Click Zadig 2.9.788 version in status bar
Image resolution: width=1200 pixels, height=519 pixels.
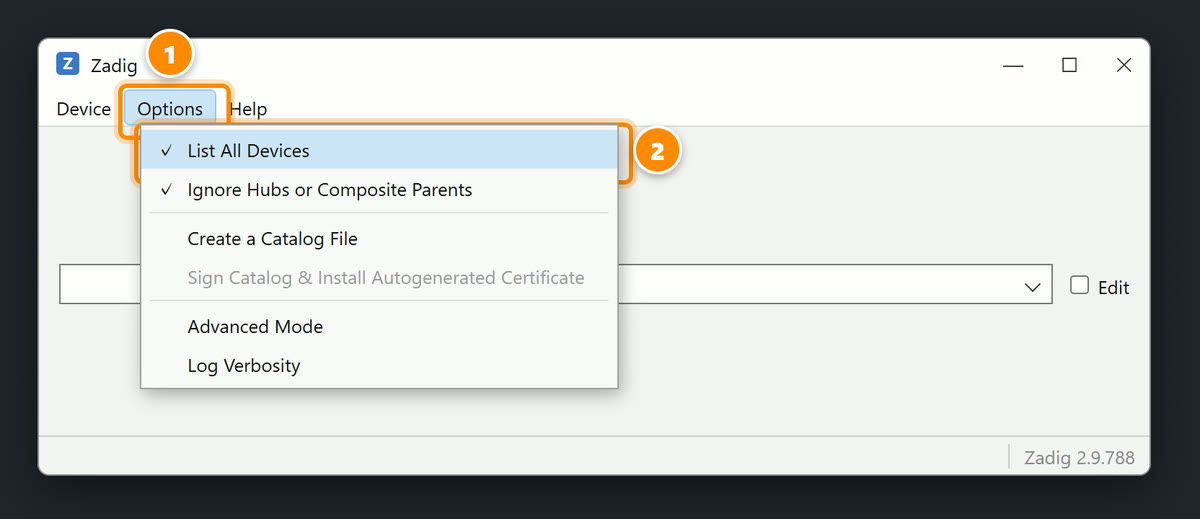pos(1079,458)
